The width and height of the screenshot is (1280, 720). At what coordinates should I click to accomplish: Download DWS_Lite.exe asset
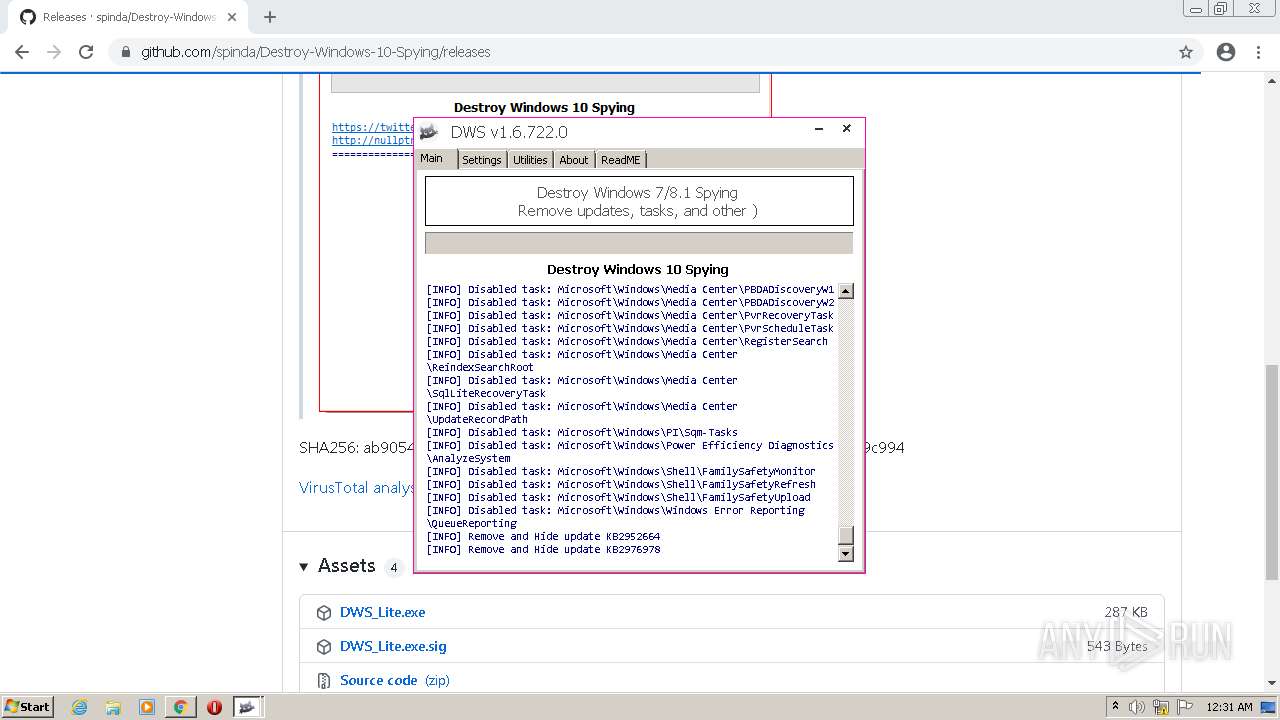pyautogui.click(x=382, y=612)
